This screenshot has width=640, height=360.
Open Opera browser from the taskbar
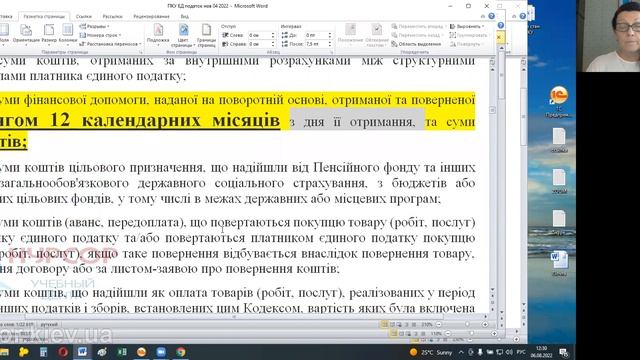click(x=63, y=352)
